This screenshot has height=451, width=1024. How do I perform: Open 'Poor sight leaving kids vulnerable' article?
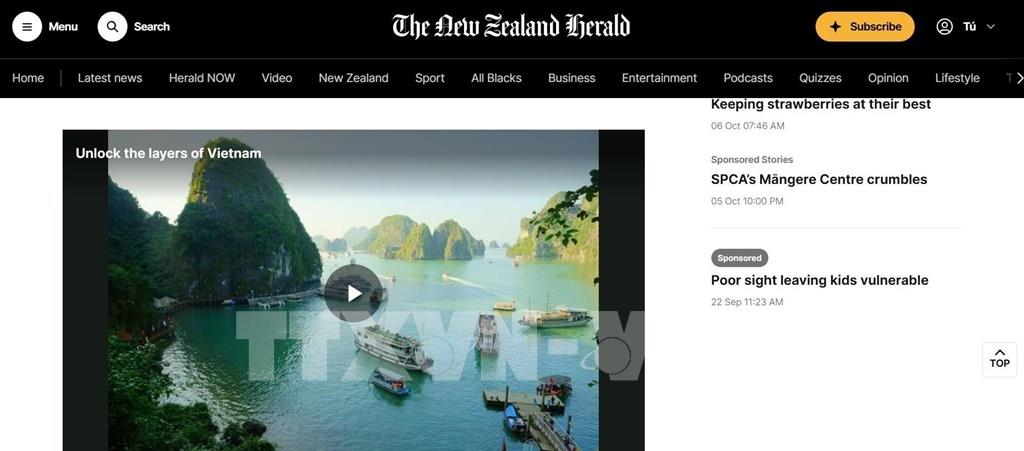820,280
